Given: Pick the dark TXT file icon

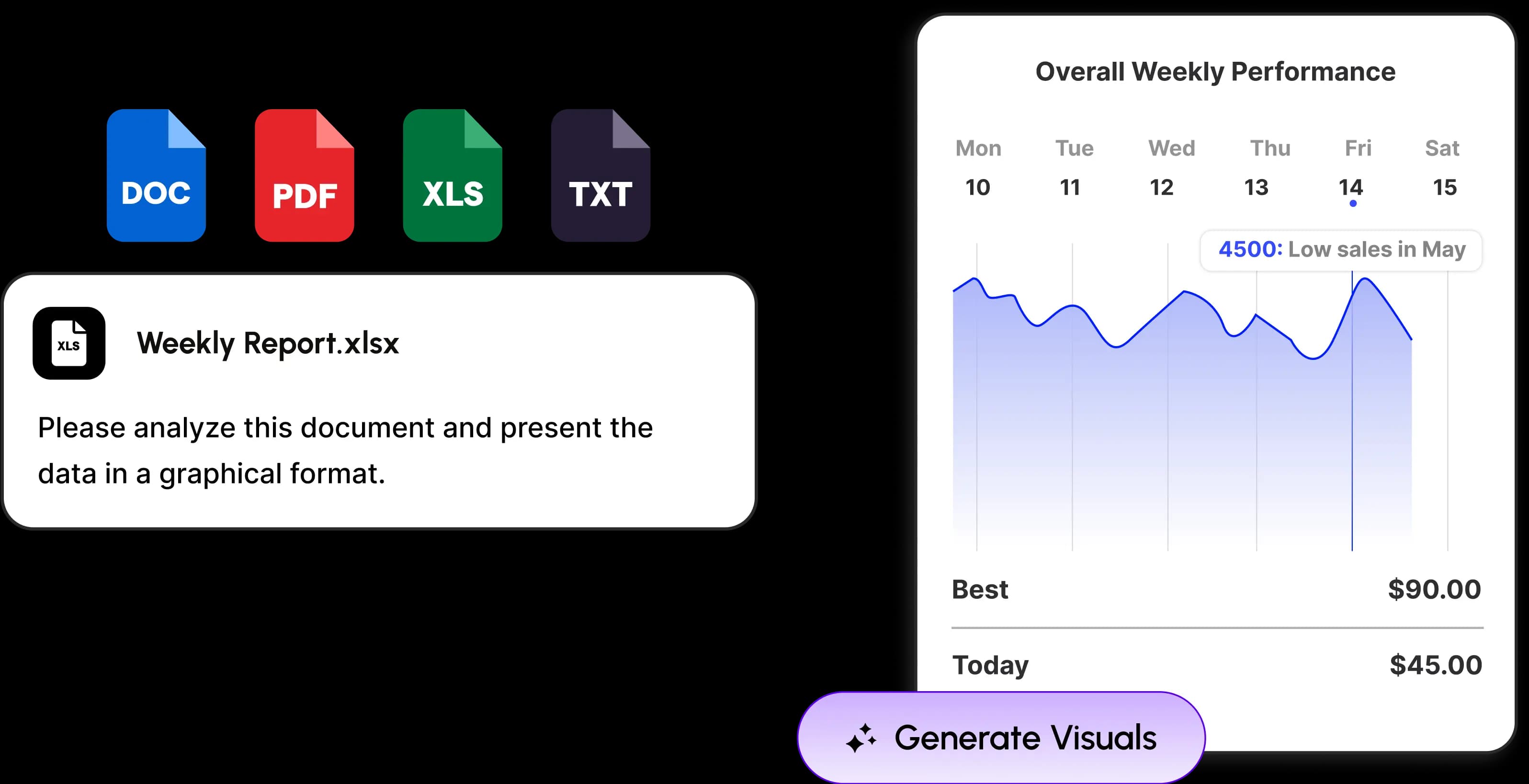Looking at the screenshot, I should click(x=600, y=175).
